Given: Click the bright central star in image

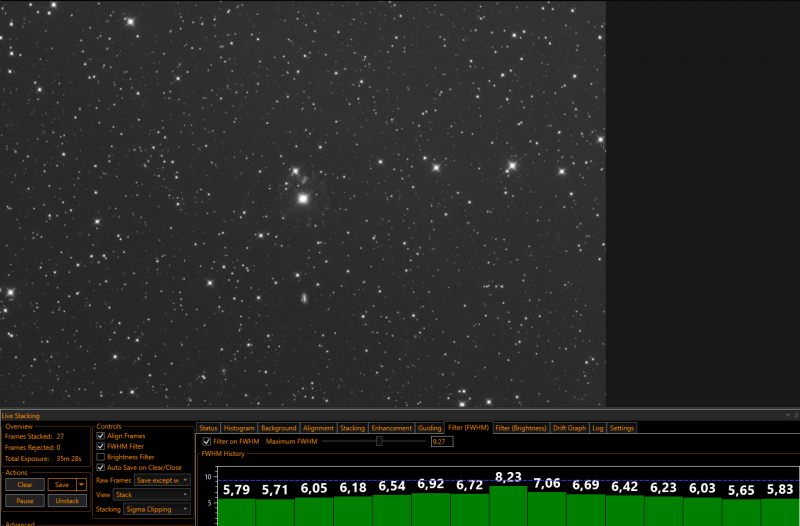Looking at the screenshot, I should (x=303, y=198).
